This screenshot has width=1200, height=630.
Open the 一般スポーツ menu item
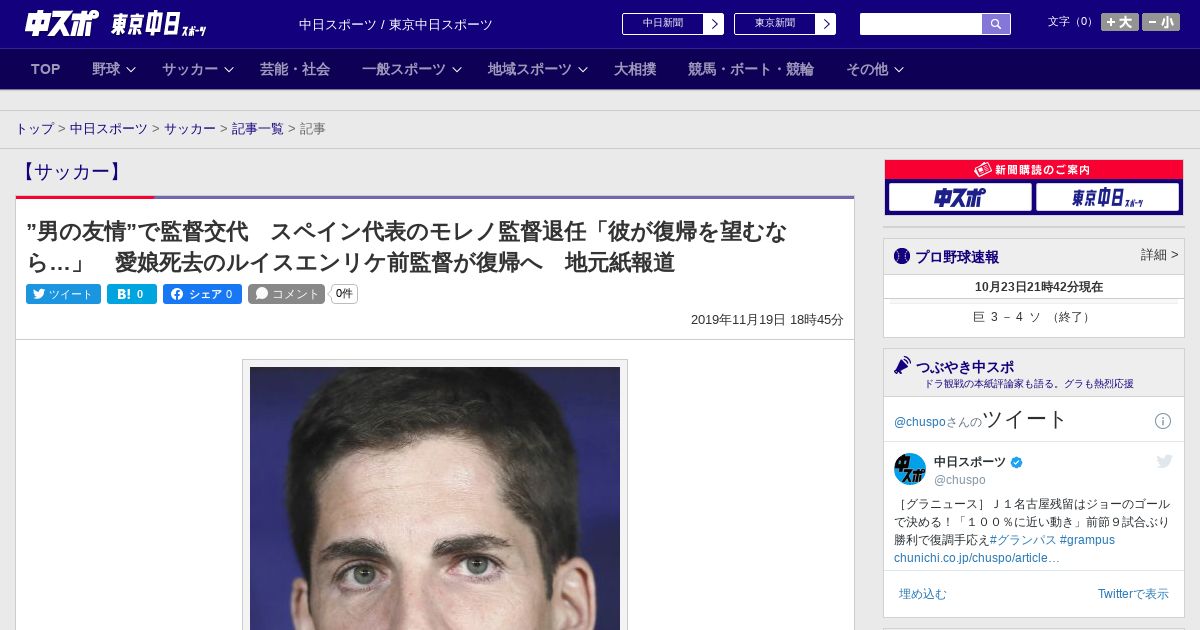tap(404, 69)
